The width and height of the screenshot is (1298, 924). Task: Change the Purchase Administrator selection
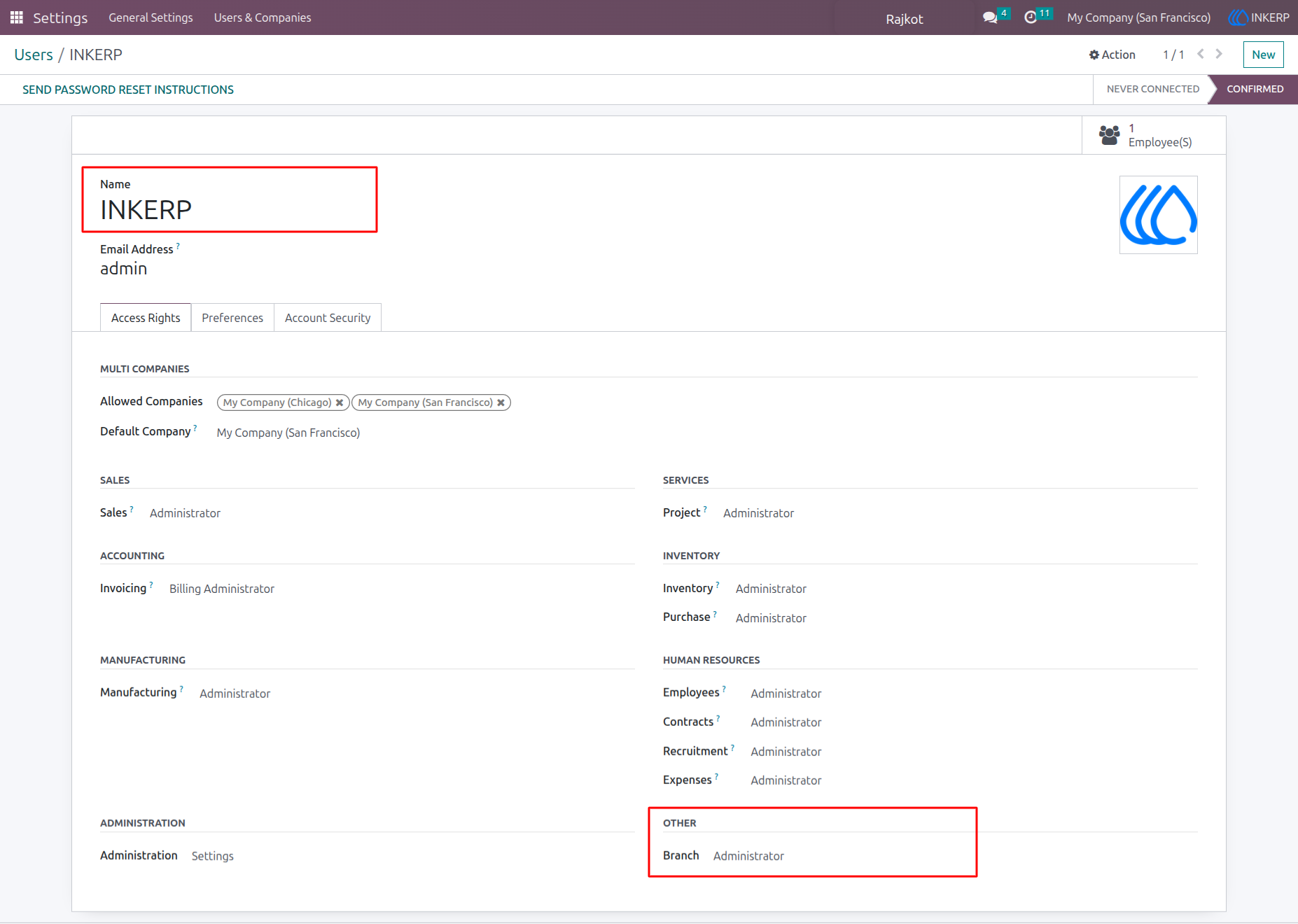(x=771, y=618)
